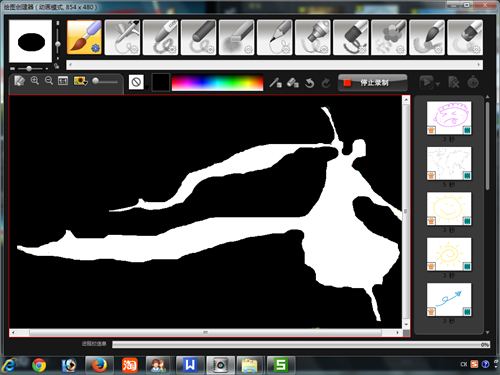Select the Chalk smudge tool

coord(236,37)
